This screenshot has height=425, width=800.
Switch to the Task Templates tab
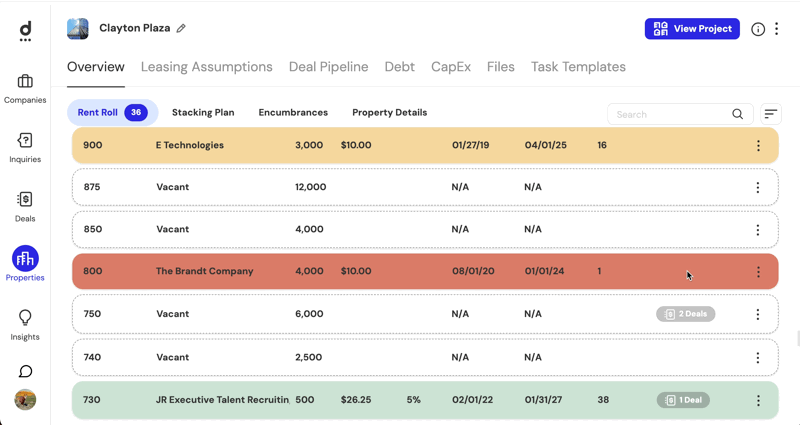tap(578, 67)
